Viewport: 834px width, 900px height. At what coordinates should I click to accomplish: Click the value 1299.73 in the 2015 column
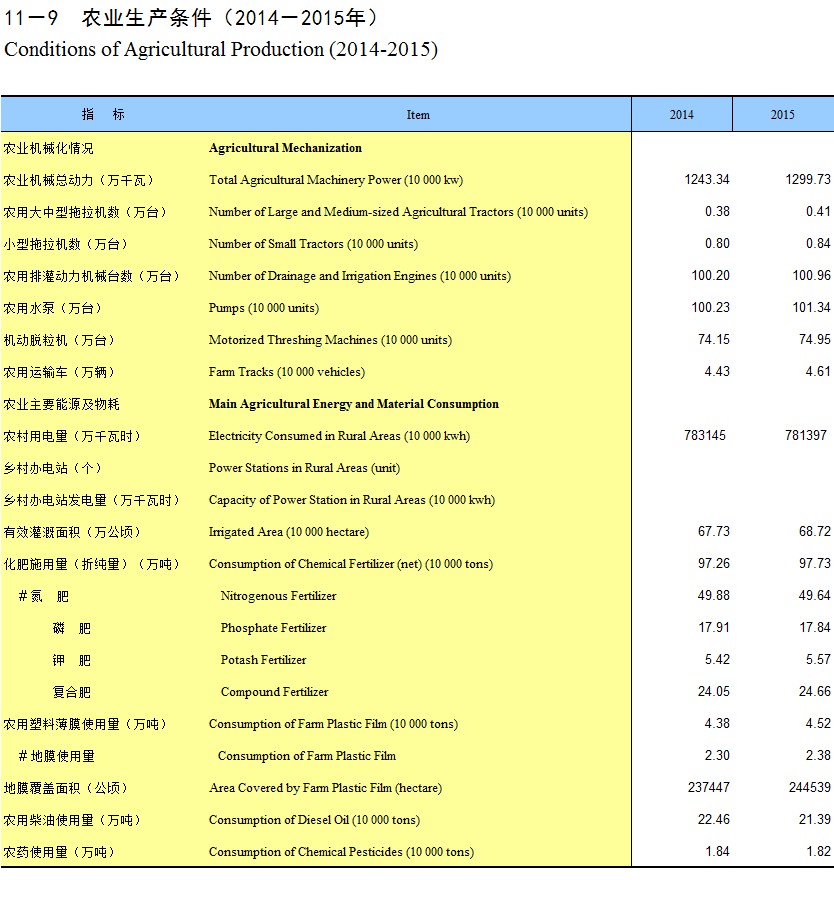click(x=808, y=180)
